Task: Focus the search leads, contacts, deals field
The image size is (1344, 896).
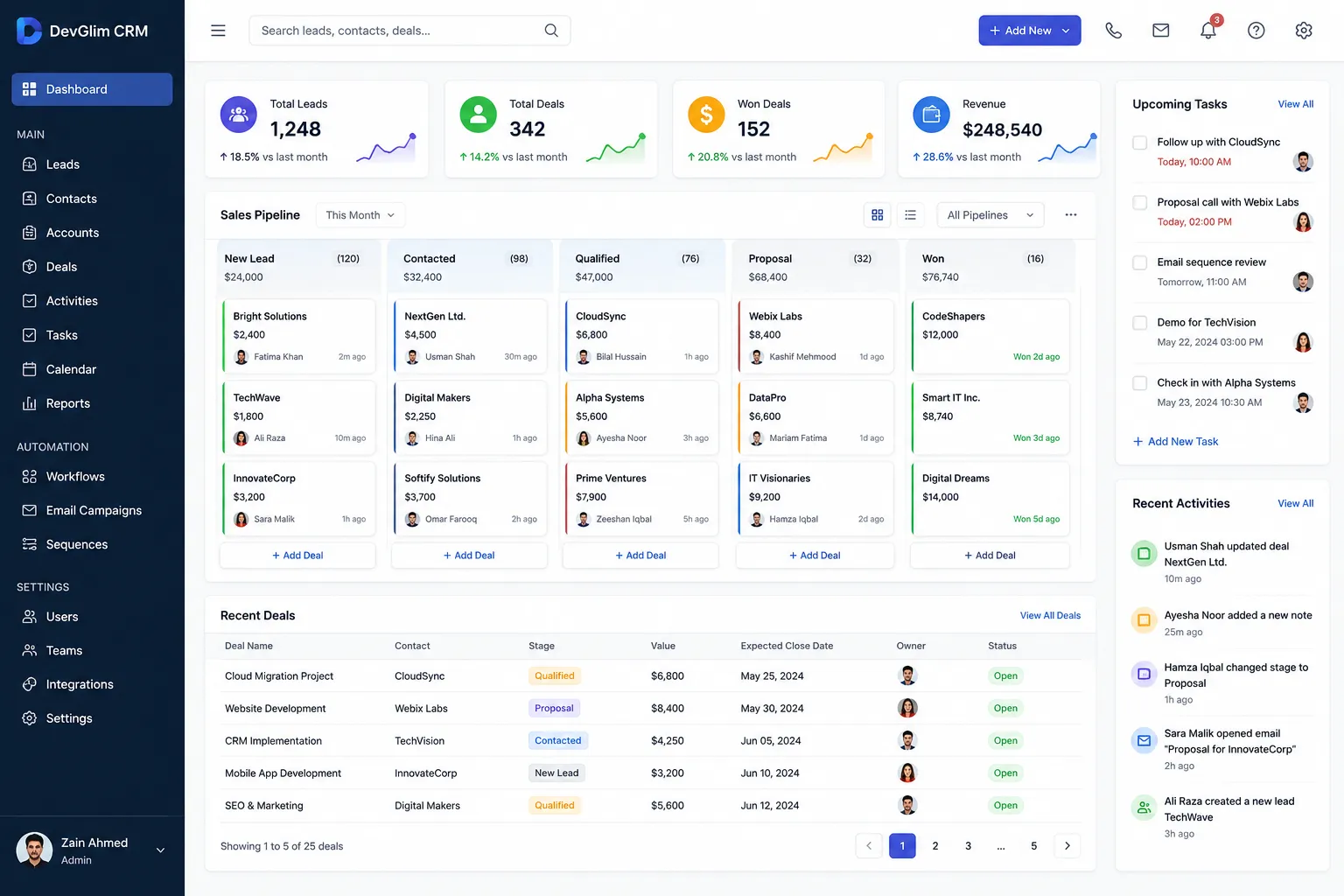Action: (409, 31)
